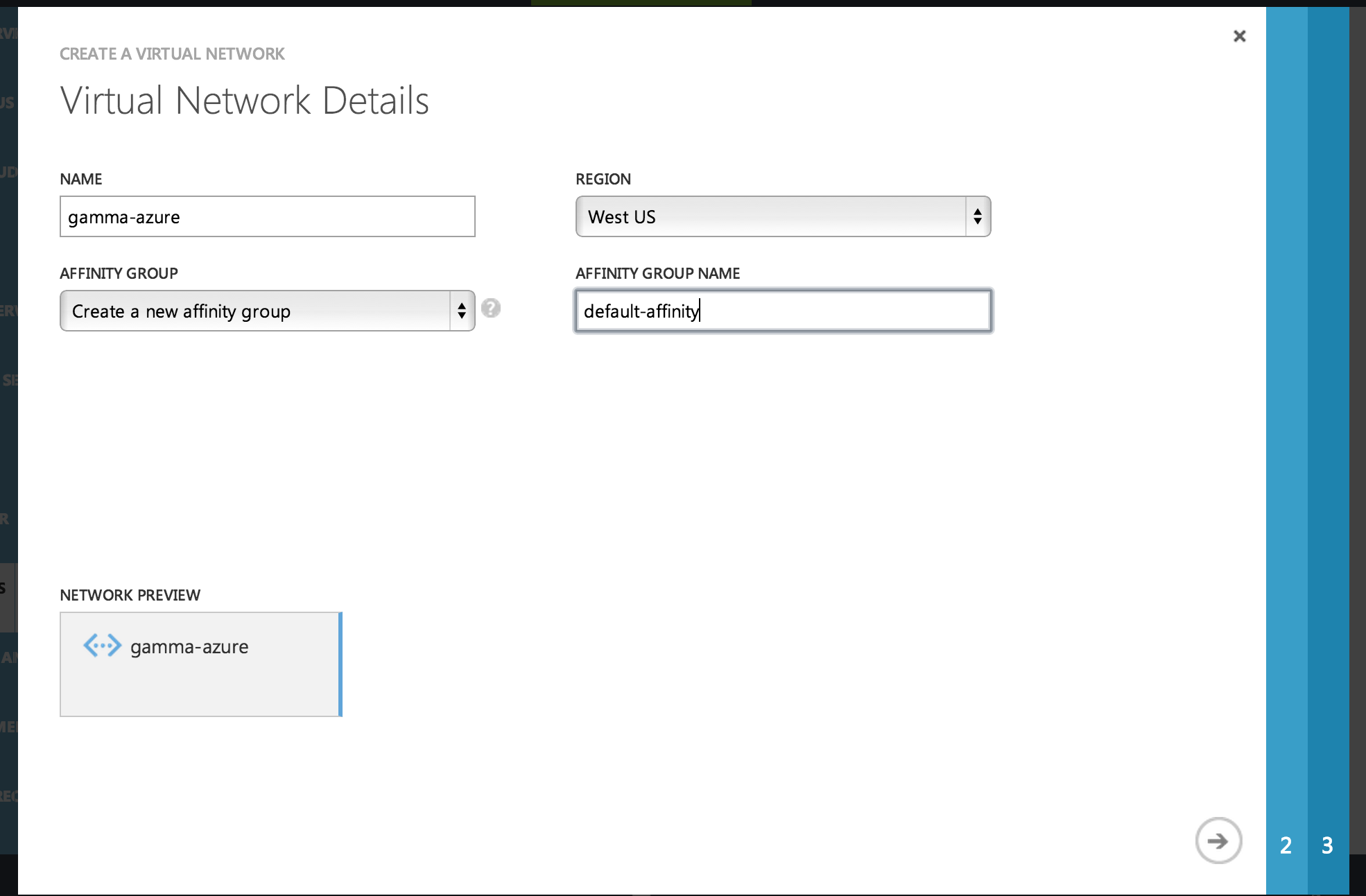This screenshot has width=1366, height=896.
Task: Jump to wizard step 2
Action: [1286, 845]
